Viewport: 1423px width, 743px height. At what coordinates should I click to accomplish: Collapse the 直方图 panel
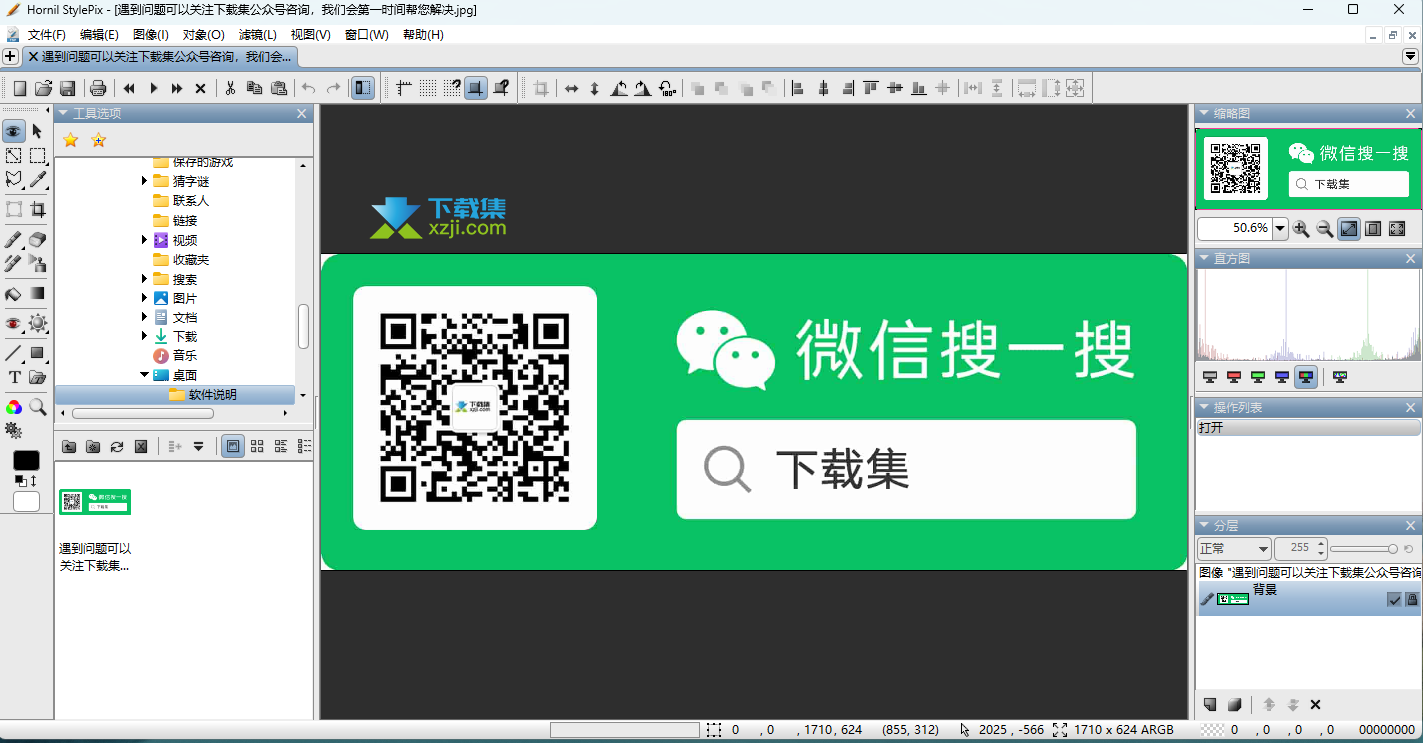pyautogui.click(x=1205, y=258)
